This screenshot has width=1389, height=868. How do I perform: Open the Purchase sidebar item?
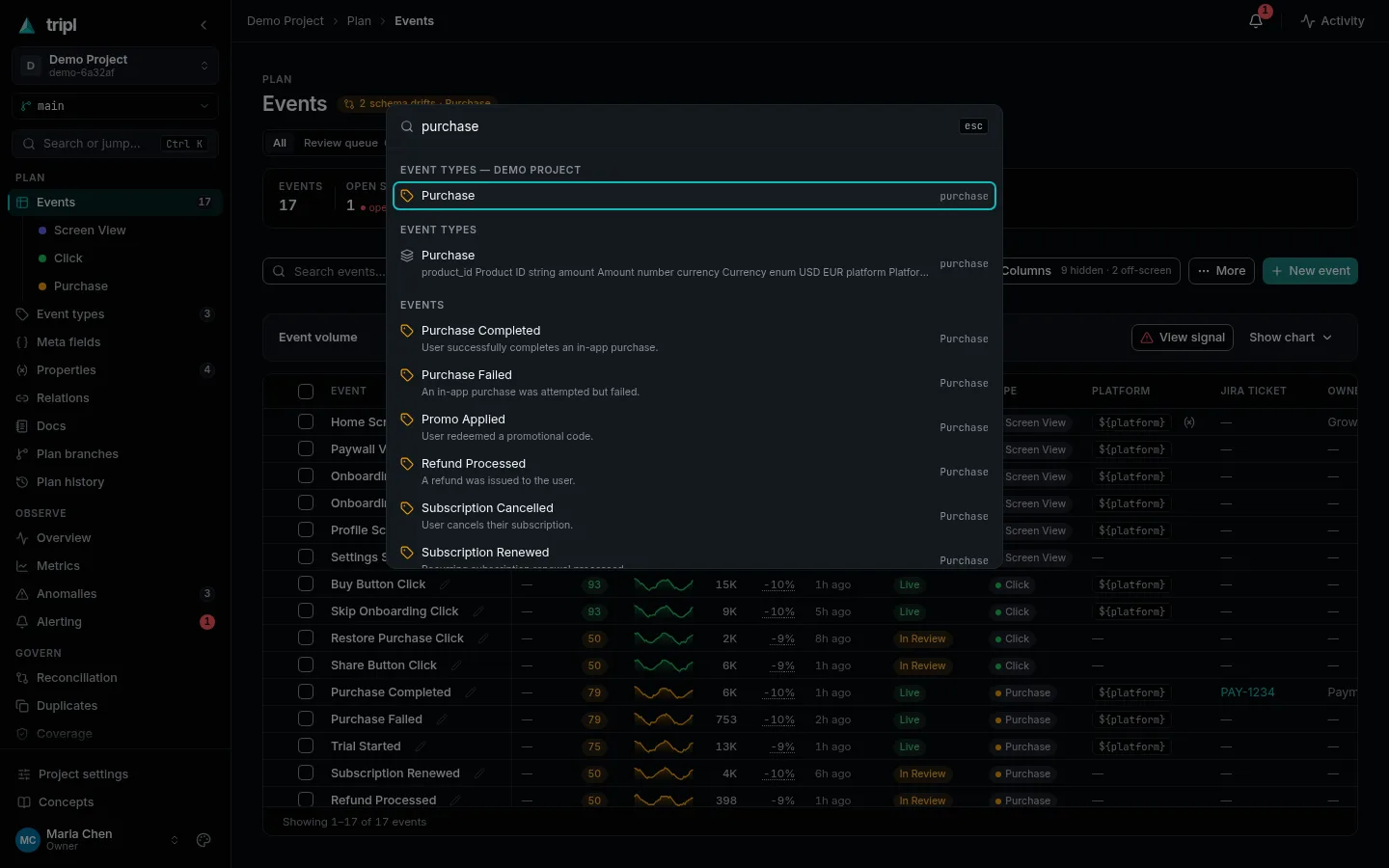pos(80,286)
